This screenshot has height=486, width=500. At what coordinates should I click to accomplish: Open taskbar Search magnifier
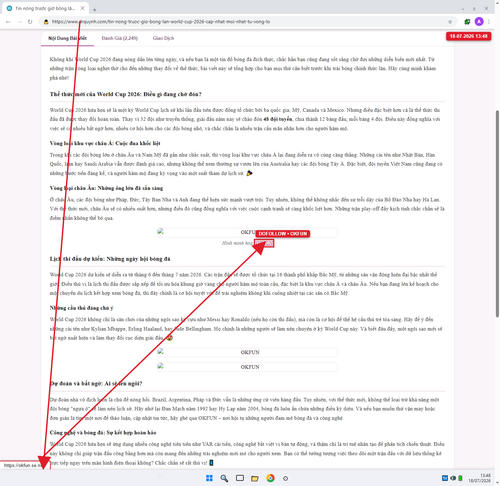point(224,478)
